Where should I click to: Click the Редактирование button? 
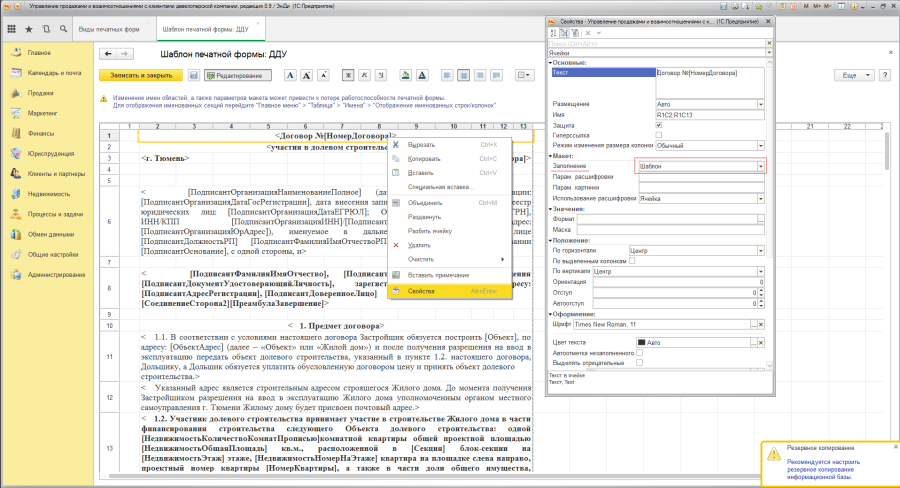click(x=238, y=75)
